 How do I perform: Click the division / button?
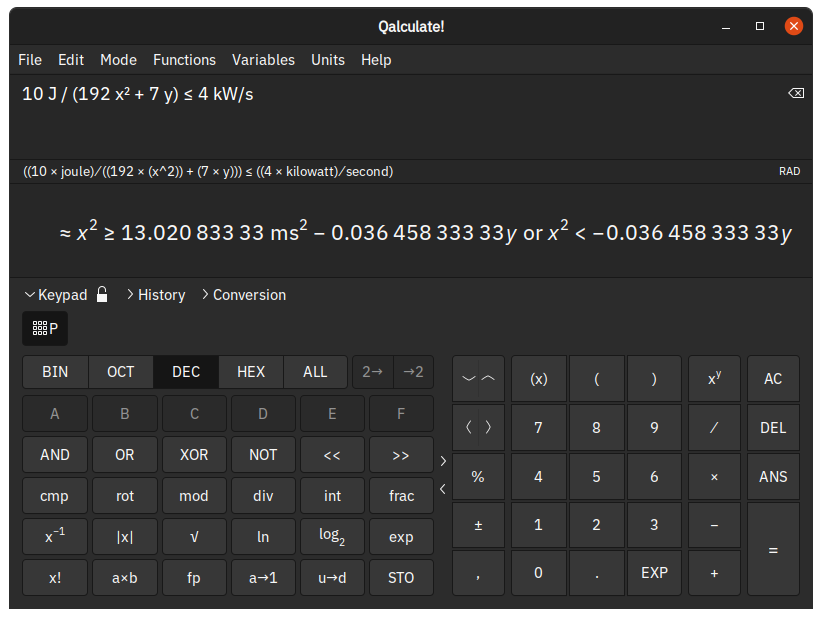[714, 427]
